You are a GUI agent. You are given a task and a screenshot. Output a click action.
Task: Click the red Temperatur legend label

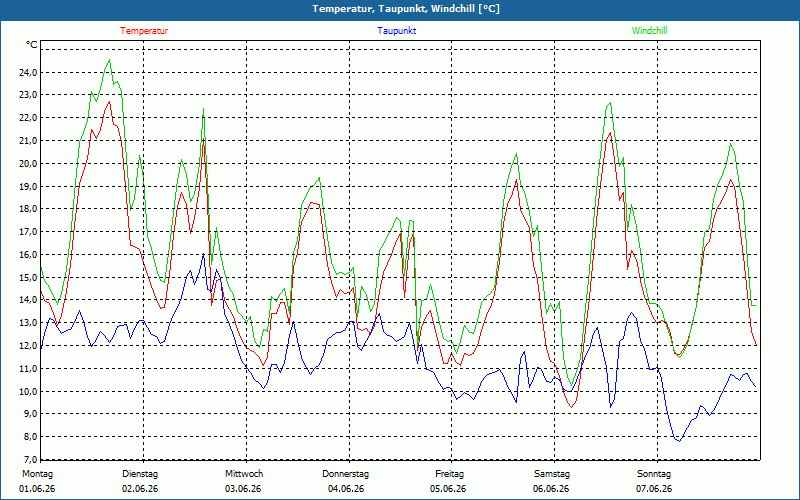click(144, 31)
